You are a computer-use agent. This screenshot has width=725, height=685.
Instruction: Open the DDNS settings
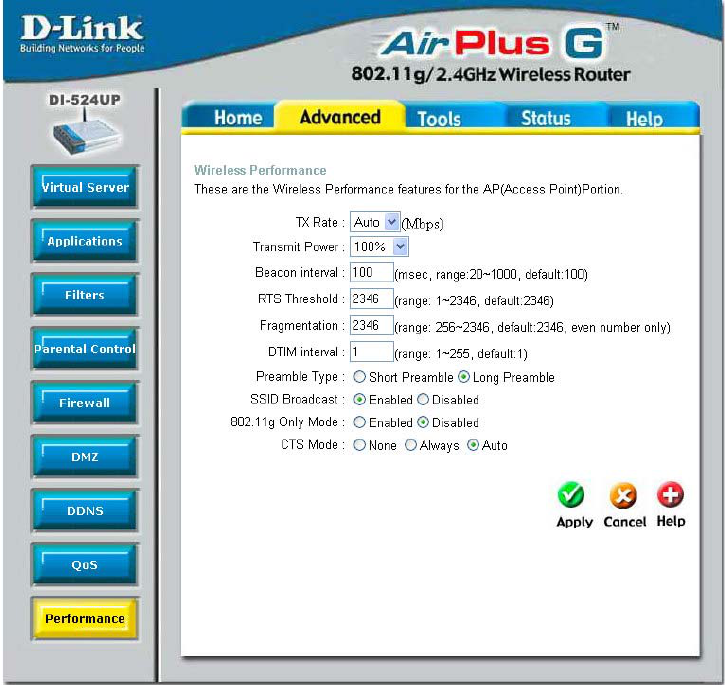[x=85, y=511]
